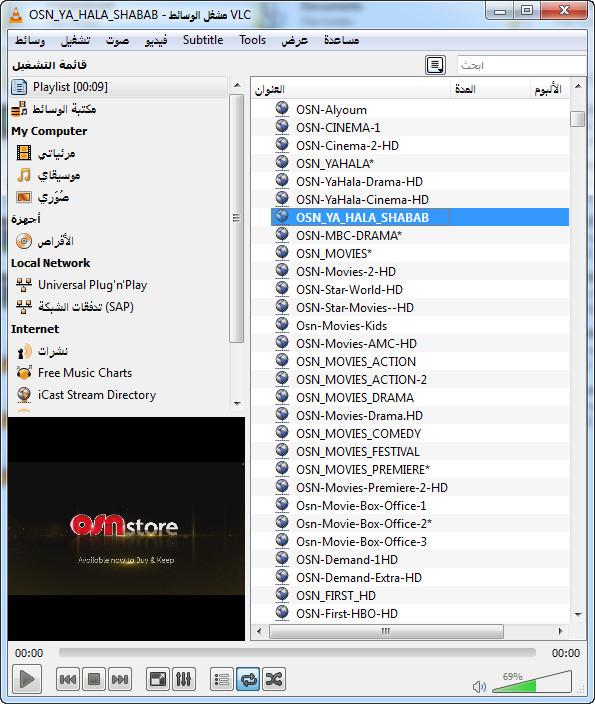Sort by المدة duration column header

click(x=490, y=89)
